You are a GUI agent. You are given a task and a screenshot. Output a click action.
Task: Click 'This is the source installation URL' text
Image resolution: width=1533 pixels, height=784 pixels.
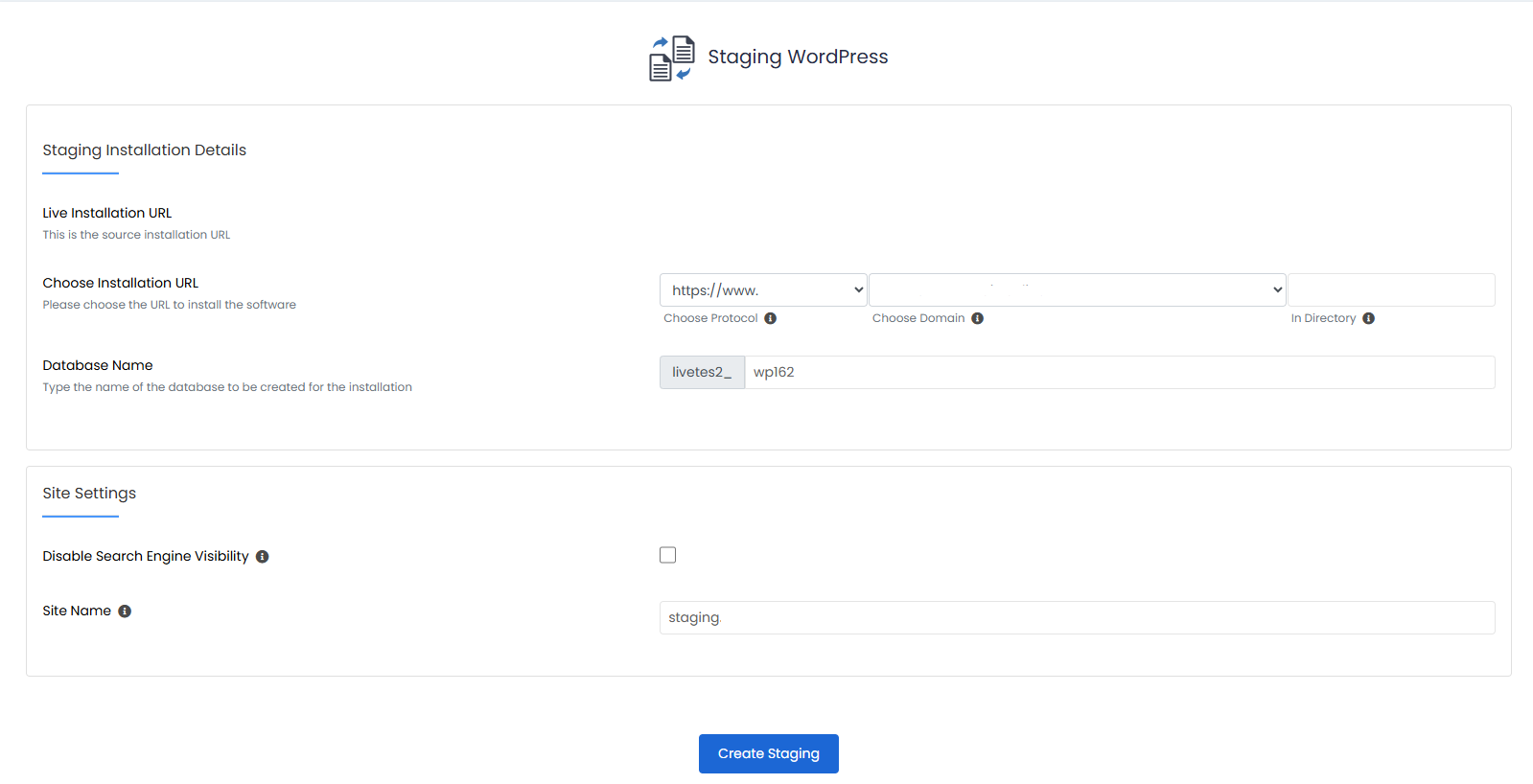[136, 235]
